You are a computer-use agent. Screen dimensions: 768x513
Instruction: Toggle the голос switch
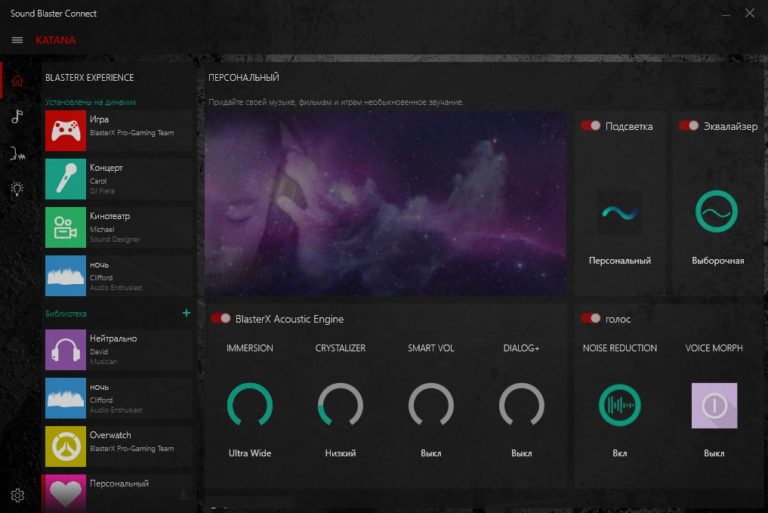(x=591, y=318)
